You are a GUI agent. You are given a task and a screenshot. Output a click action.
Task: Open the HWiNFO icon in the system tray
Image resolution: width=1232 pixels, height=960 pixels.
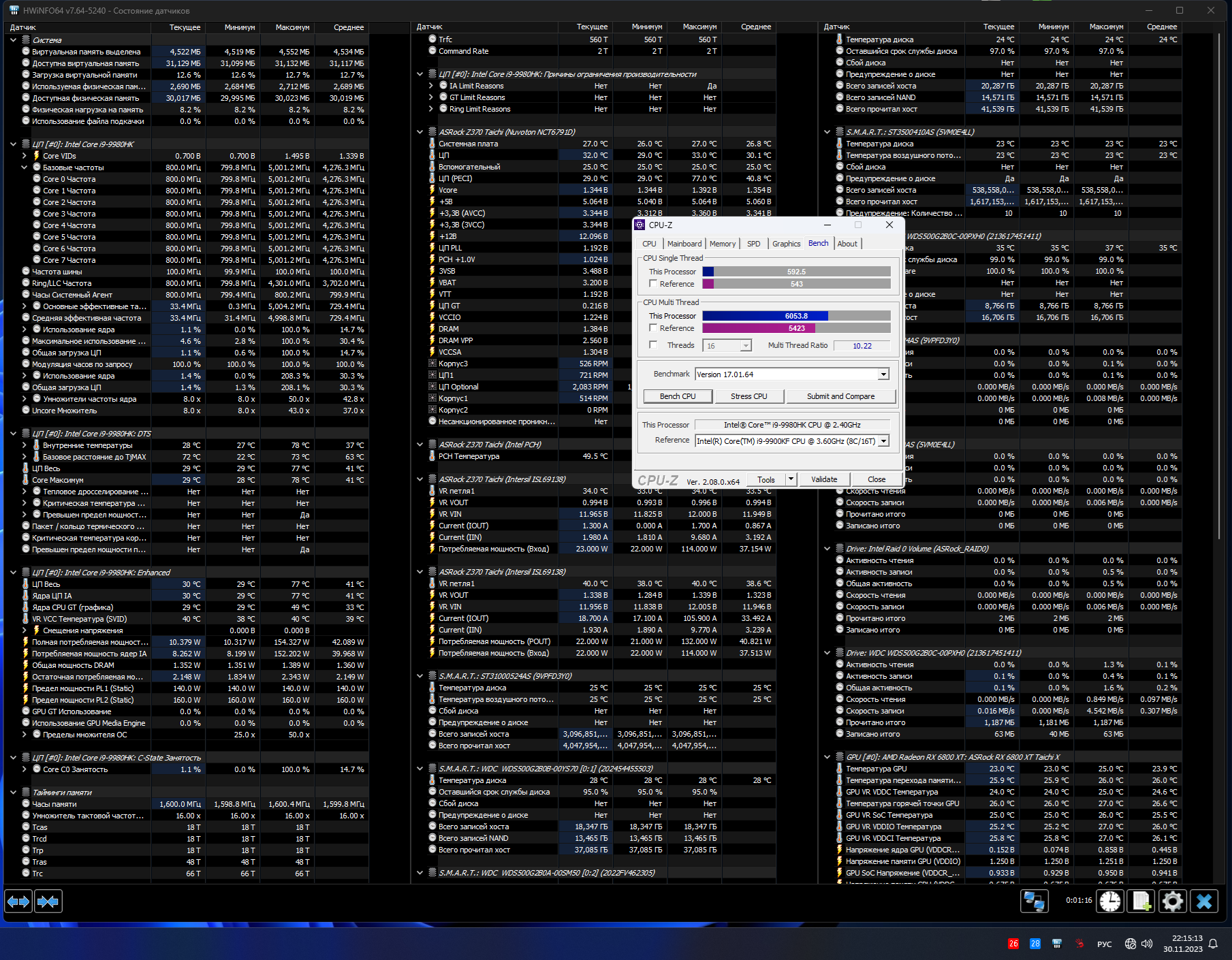pos(1057,944)
